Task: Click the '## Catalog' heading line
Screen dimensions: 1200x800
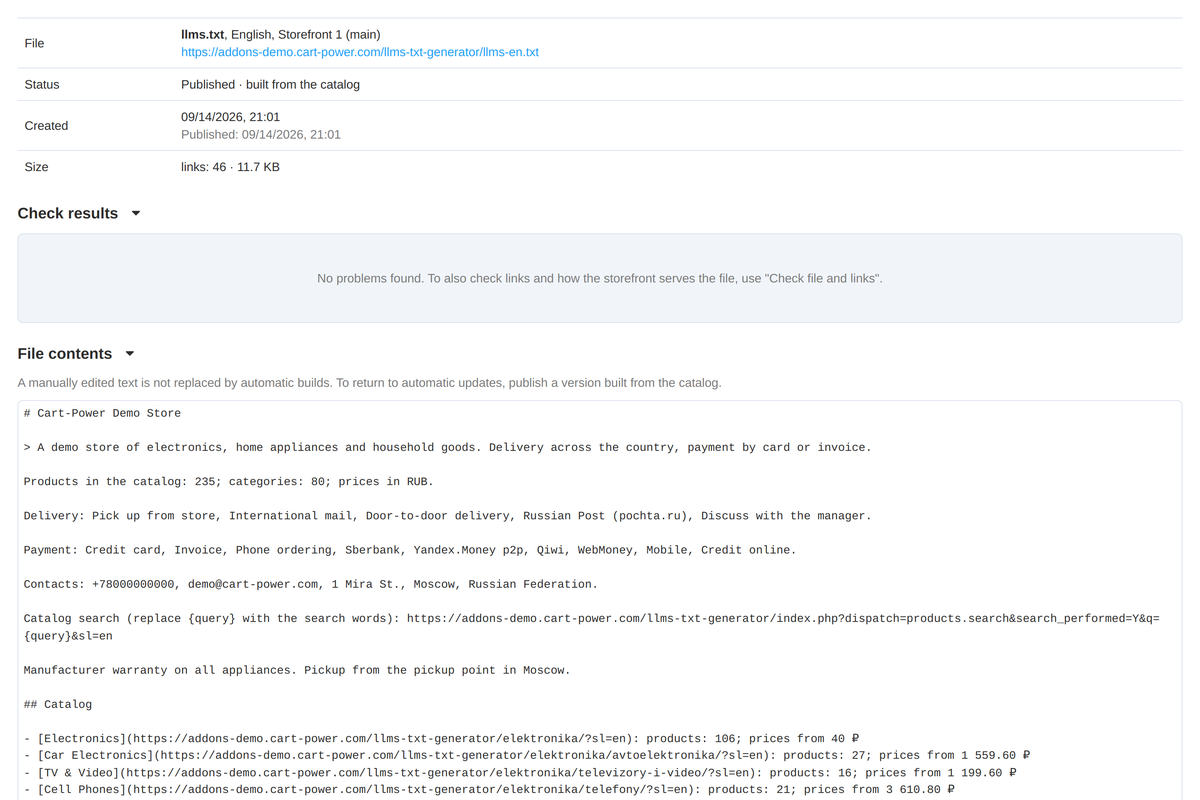Action: click(58, 704)
